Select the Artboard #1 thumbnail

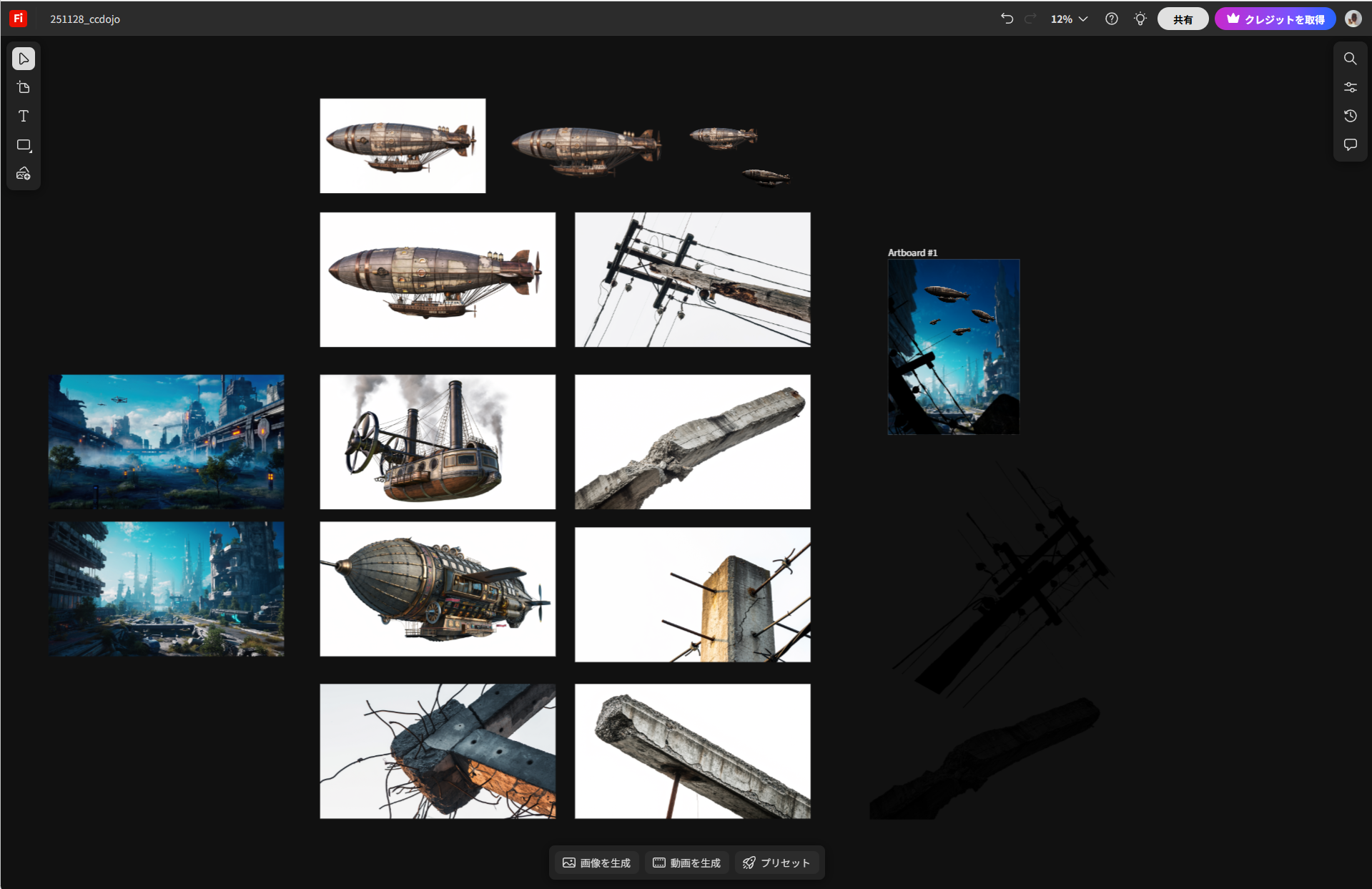(953, 346)
